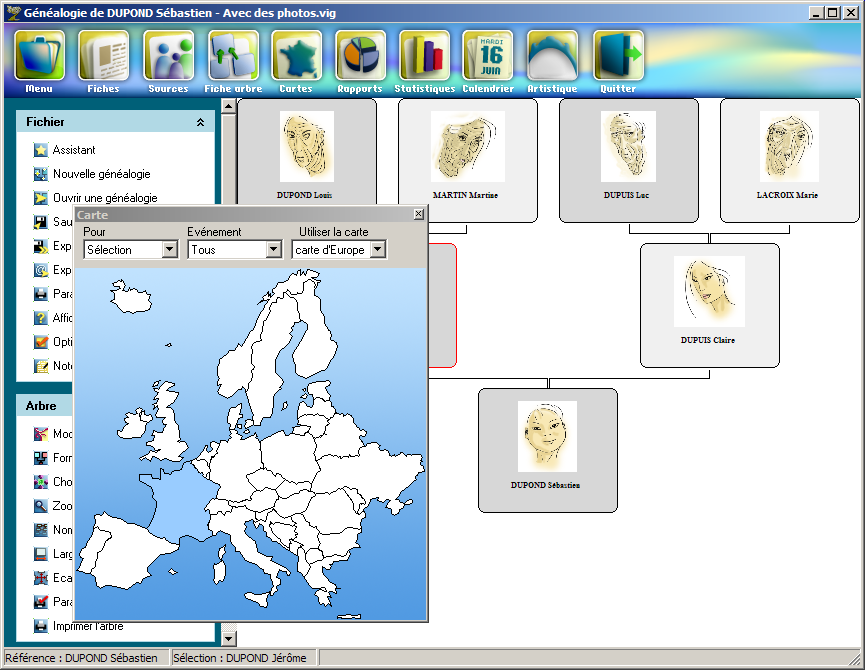This screenshot has height=670, width=865.
Task: Open the Fiches toolbar icon
Action: (x=104, y=56)
